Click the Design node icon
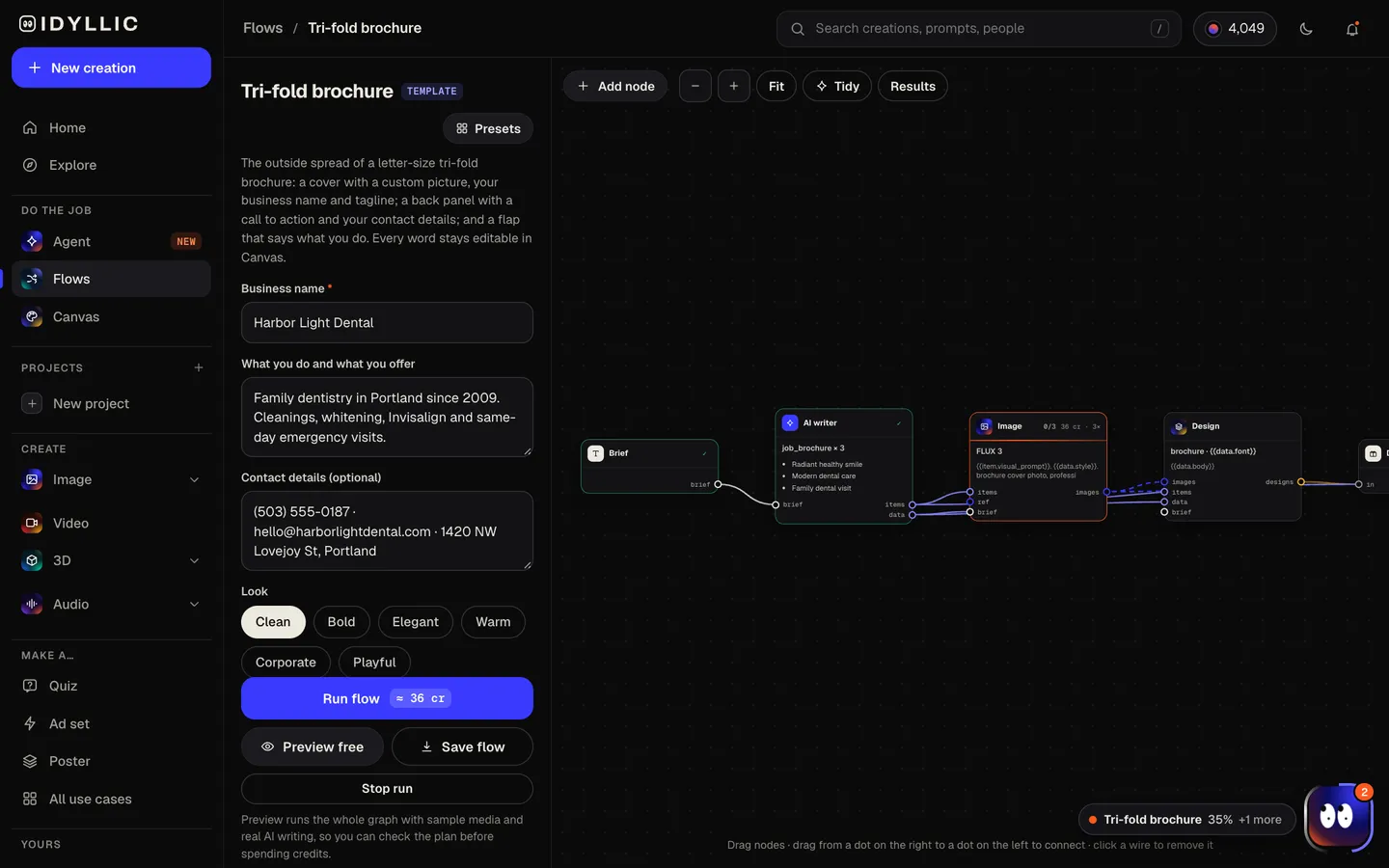The height and width of the screenshot is (868, 1389). [x=1179, y=426]
